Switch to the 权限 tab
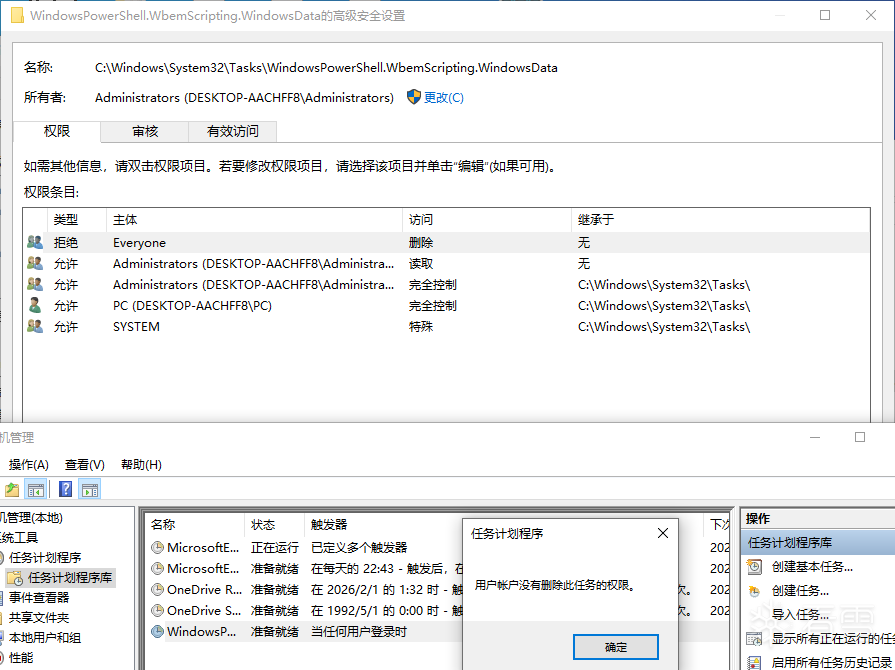 pos(57,131)
